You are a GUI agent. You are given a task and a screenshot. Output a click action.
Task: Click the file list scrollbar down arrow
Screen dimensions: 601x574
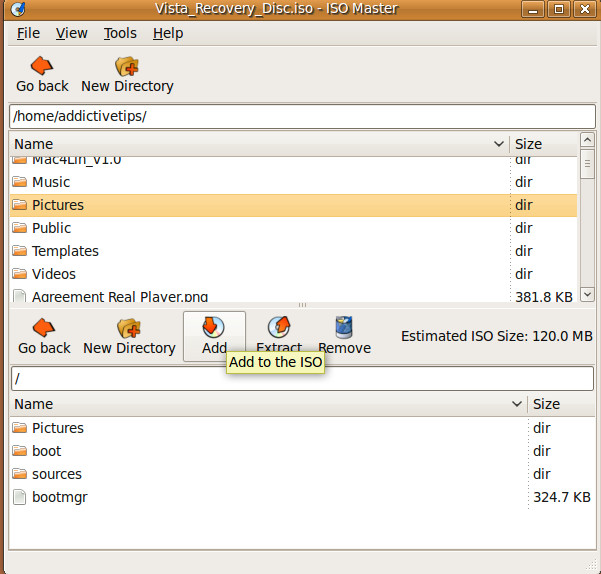587,294
